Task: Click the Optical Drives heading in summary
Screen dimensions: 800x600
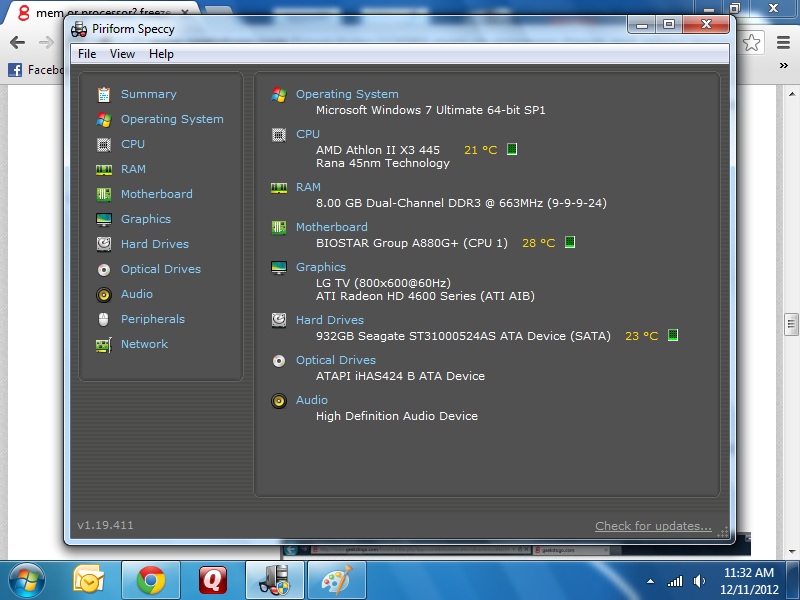Action: [x=336, y=360]
